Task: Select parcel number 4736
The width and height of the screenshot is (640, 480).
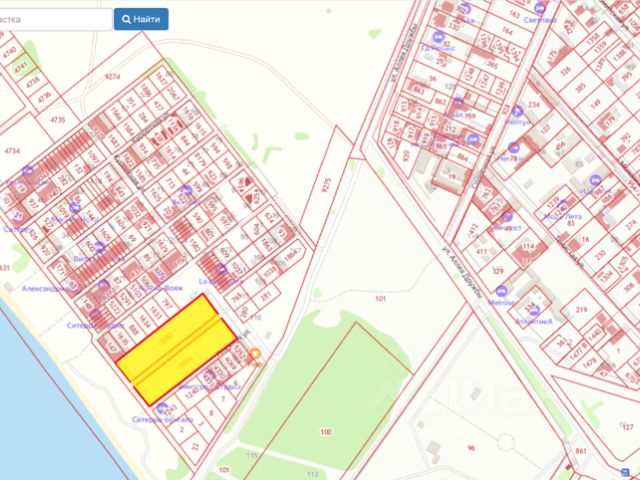Action: coord(44,98)
